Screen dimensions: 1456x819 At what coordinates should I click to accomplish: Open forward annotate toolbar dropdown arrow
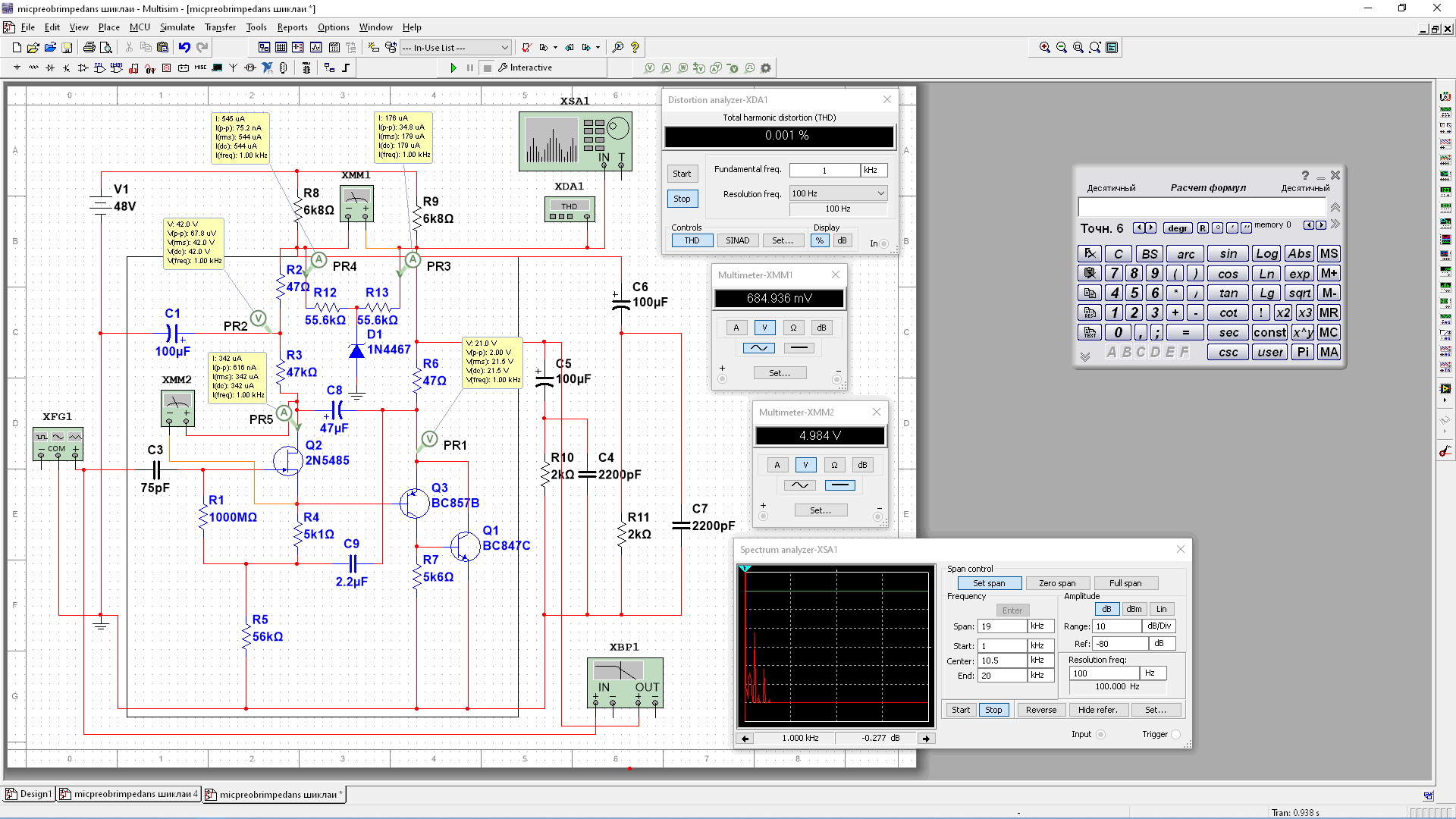click(x=598, y=48)
